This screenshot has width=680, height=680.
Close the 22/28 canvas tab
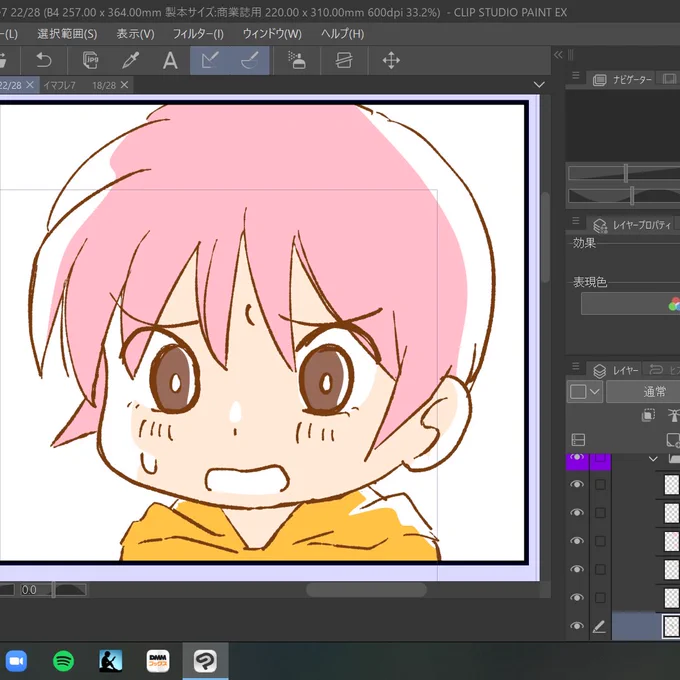[30, 85]
